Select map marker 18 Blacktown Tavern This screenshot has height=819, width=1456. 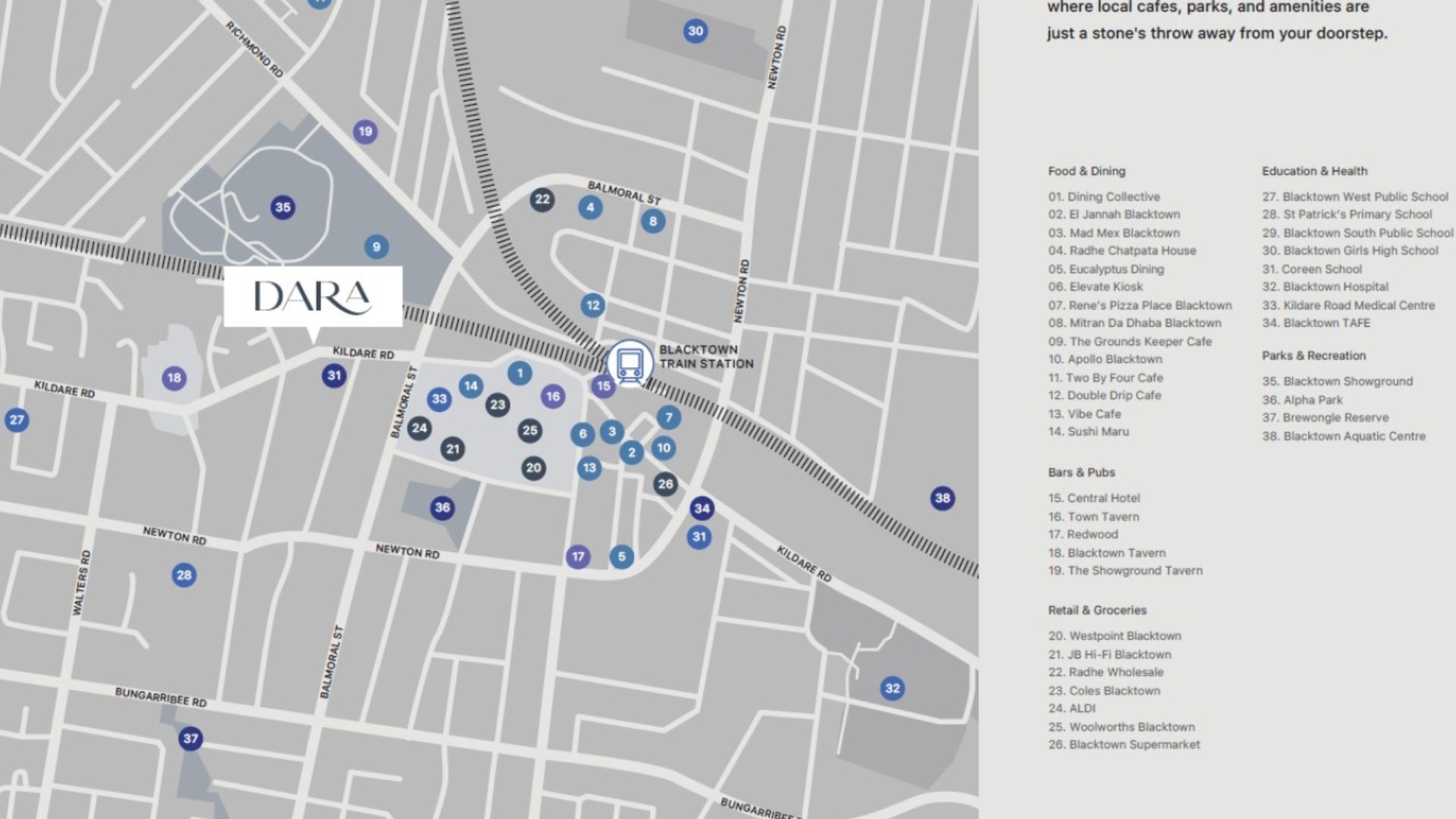[174, 378]
